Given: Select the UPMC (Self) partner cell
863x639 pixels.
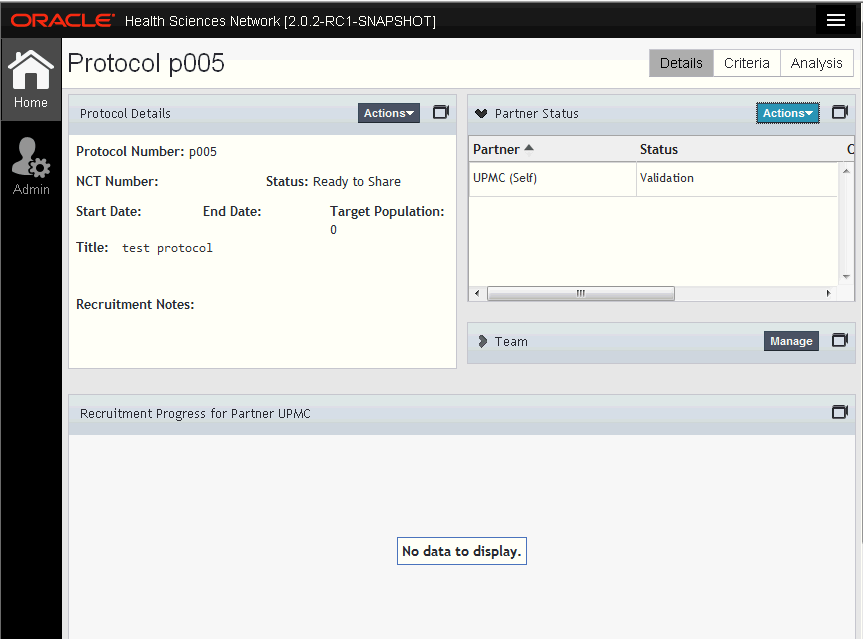Looking at the screenshot, I should coord(553,178).
